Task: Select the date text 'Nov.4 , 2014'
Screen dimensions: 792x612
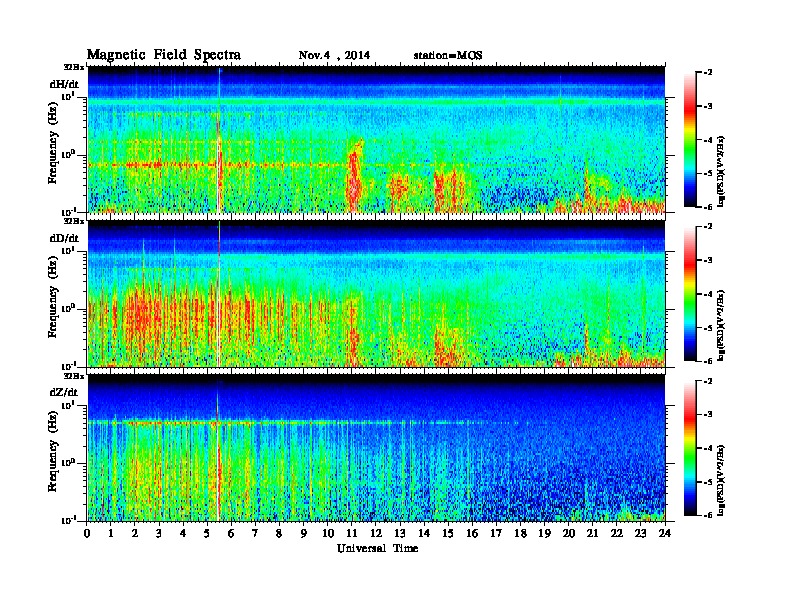Action: [334, 56]
